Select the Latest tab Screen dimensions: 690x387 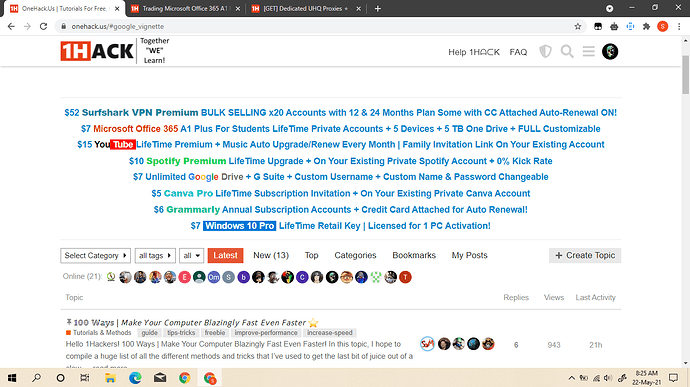coord(225,255)
